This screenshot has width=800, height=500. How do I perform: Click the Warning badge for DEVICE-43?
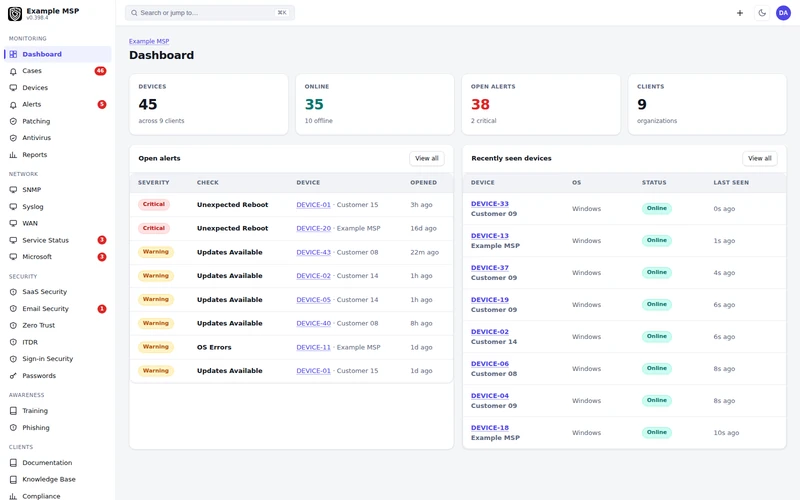156,252
